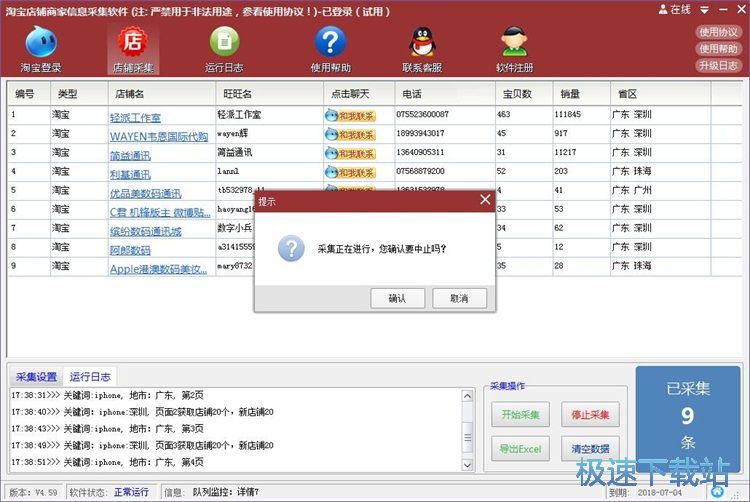Open the 阿郎数码 shop link
The height and width of the screenshot is (502, 750).
click(x=130, y=250)
